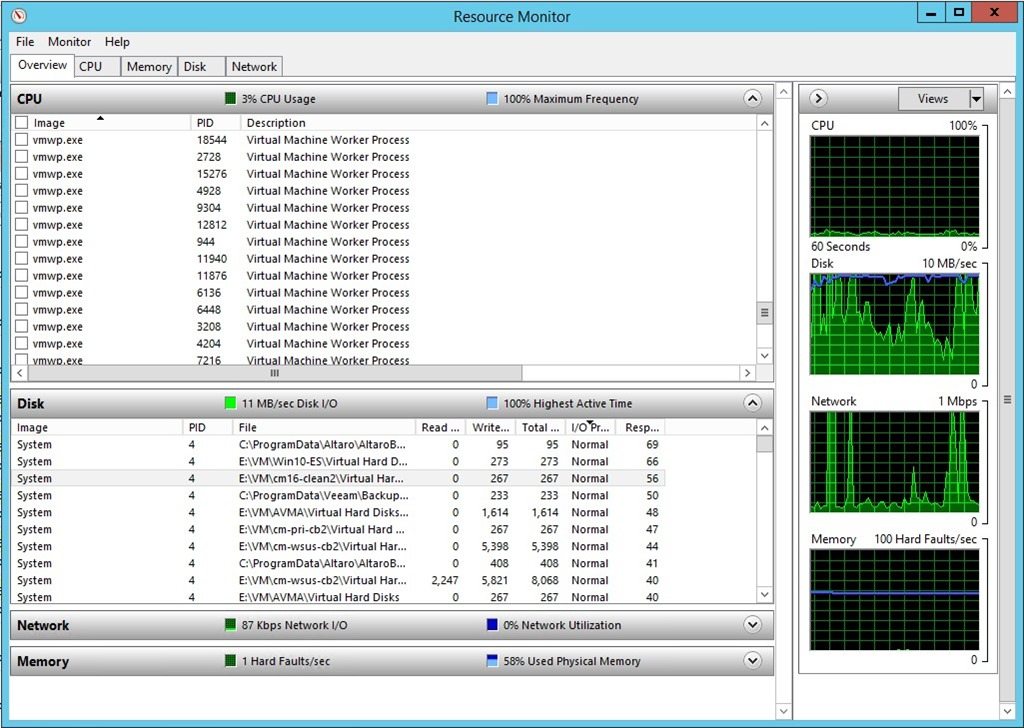
Task: Check the vmwp.exe box for PID 18544
Action: coord(22,140)
